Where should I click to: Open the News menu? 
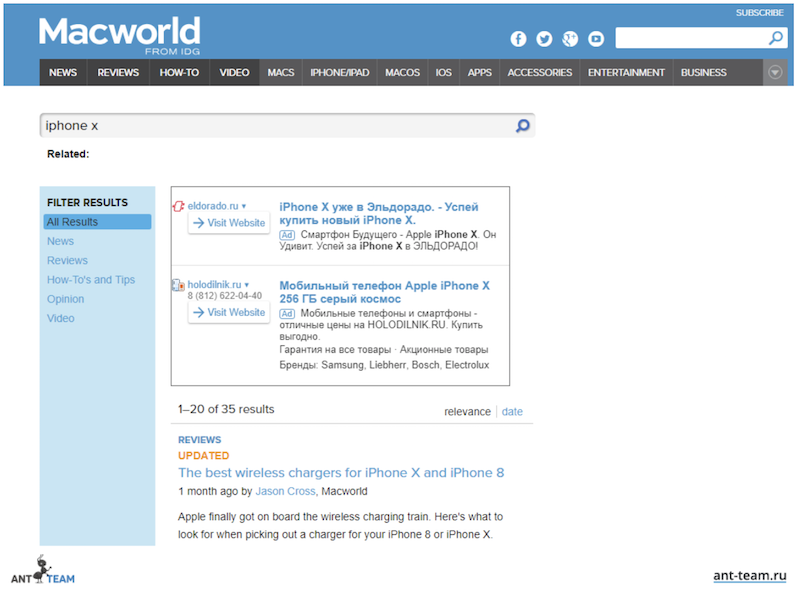pos(63,72)
